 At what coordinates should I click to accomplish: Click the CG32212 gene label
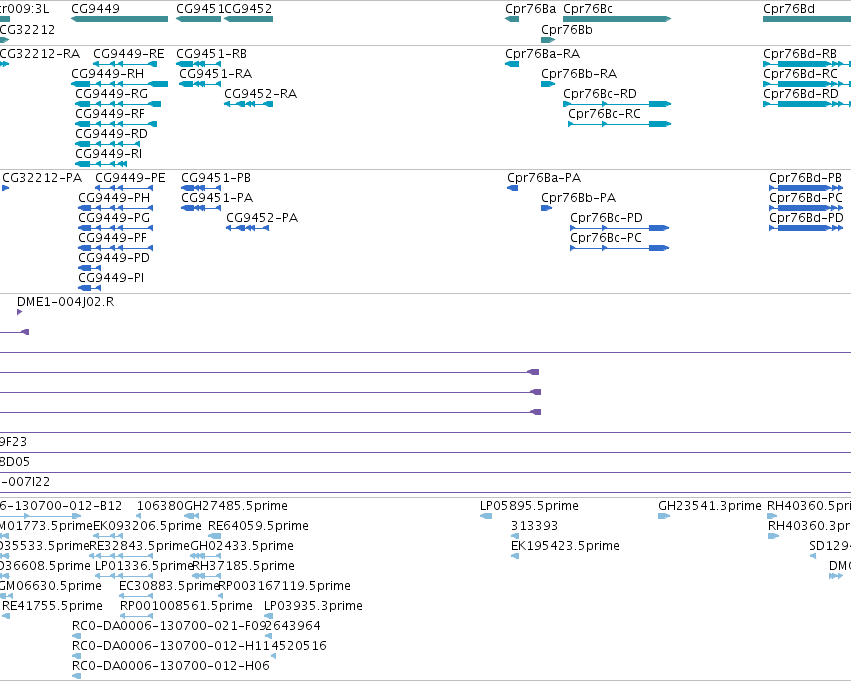tap(27, 30)
